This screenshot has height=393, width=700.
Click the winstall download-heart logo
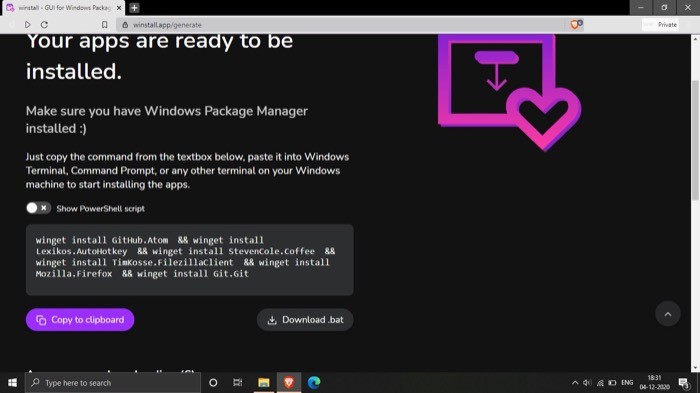coord(509,92)
